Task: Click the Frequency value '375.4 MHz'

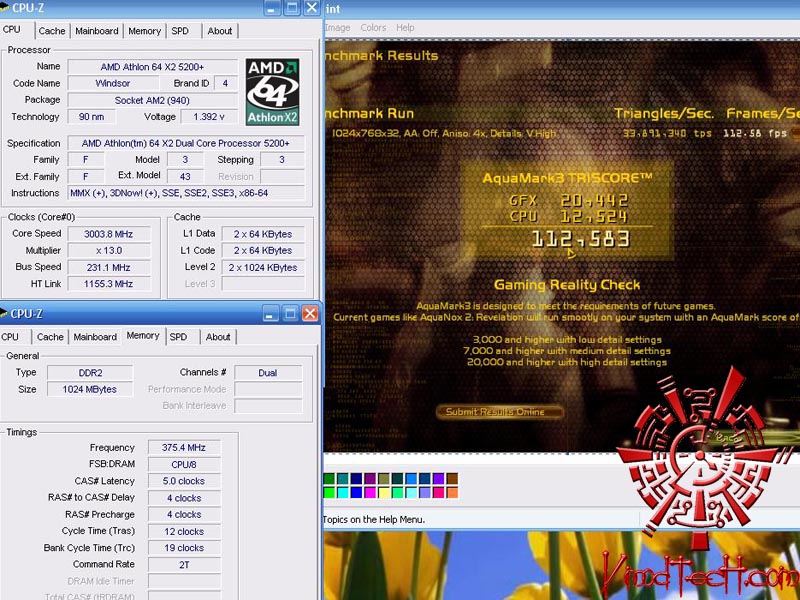Action: point(184,447)
